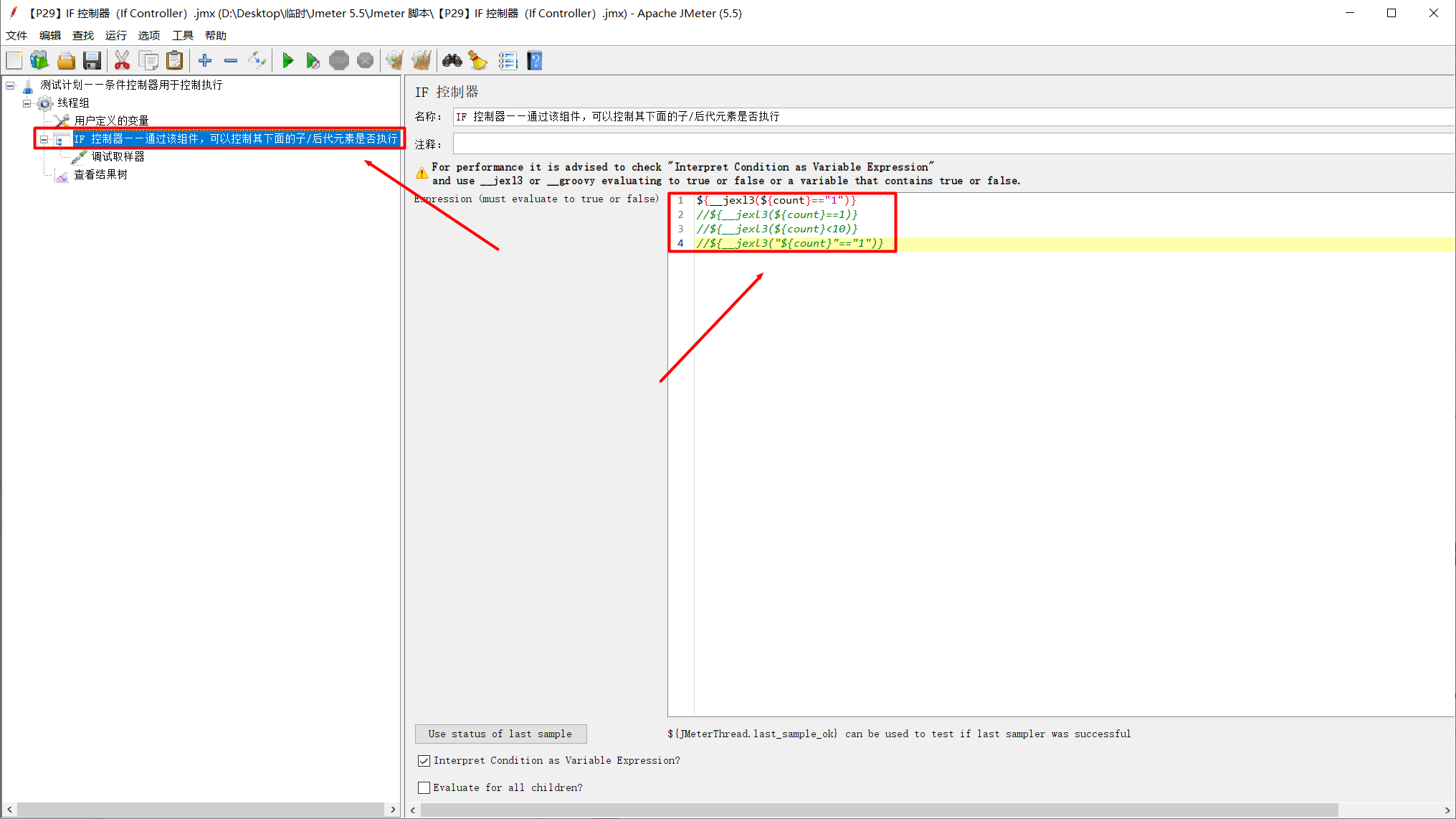Uncheck Interpret Condition as Variable Expression

point(424,761)
